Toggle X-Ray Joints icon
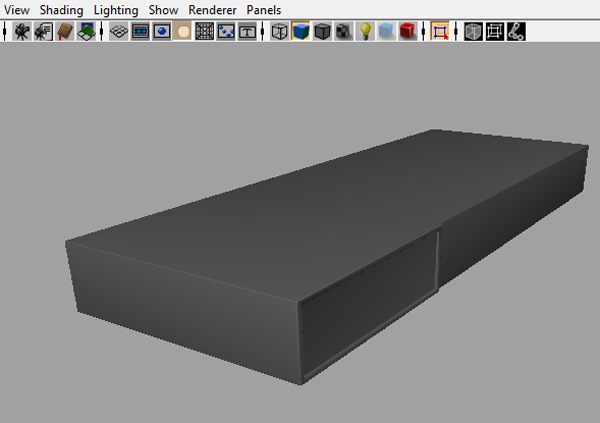This screenshot has width=600, height=423. [x=516, y=31]
